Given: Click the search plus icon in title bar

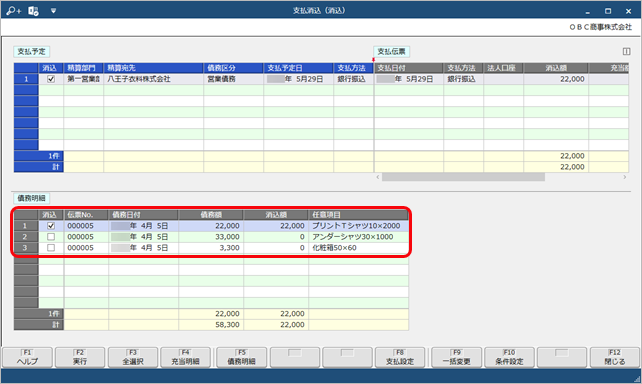Looking at the screenshot, I should pyautogui.click(x=13, y=11).
